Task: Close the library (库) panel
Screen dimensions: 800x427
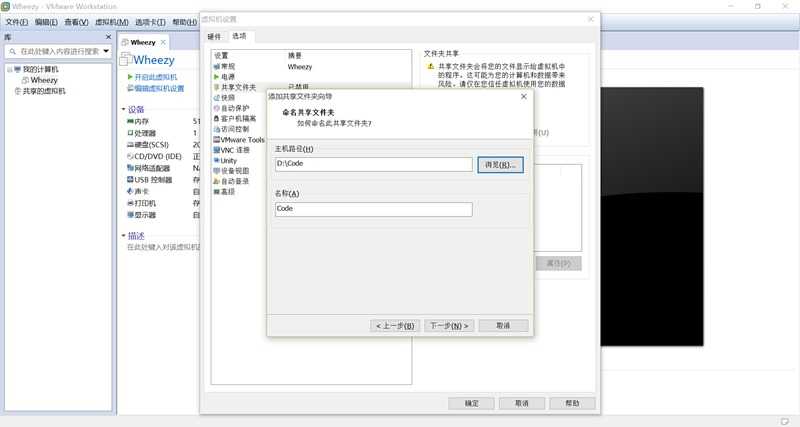Action: [108, 37]
